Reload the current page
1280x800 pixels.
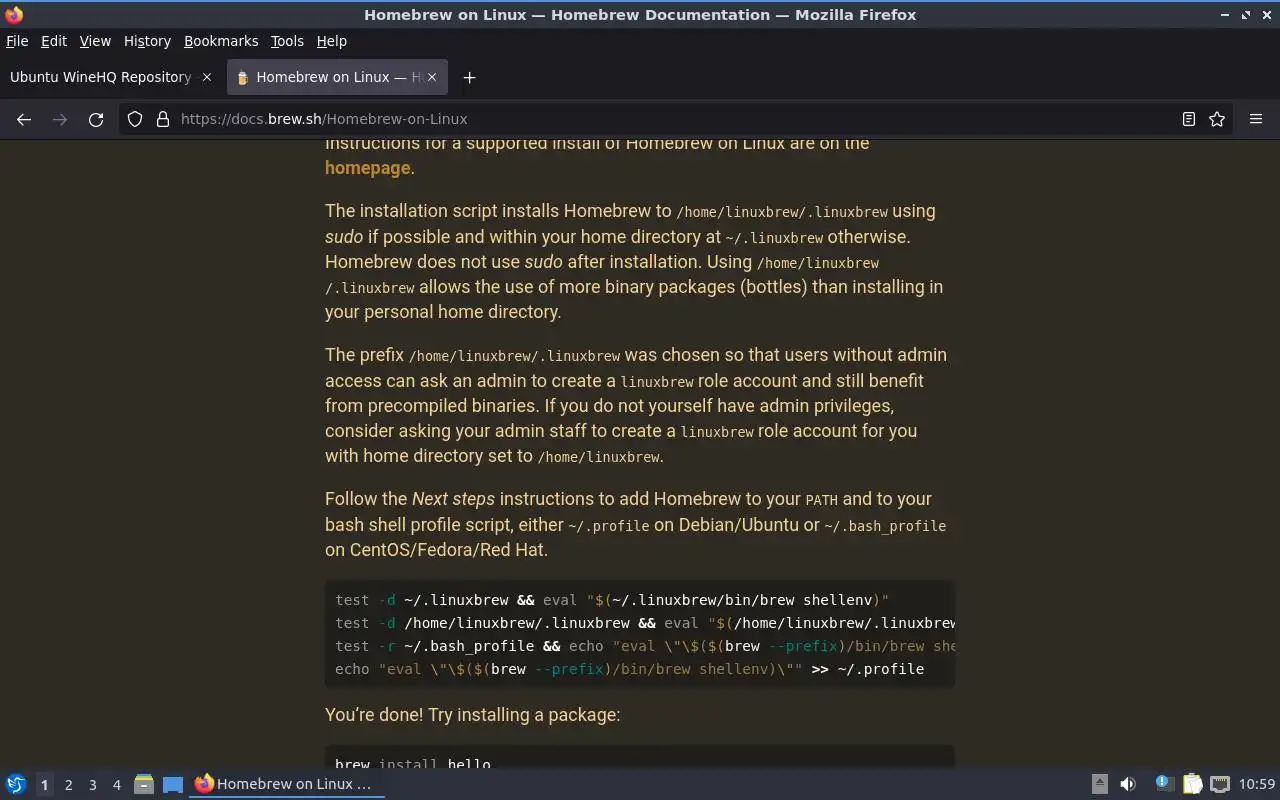pos(96,119)
